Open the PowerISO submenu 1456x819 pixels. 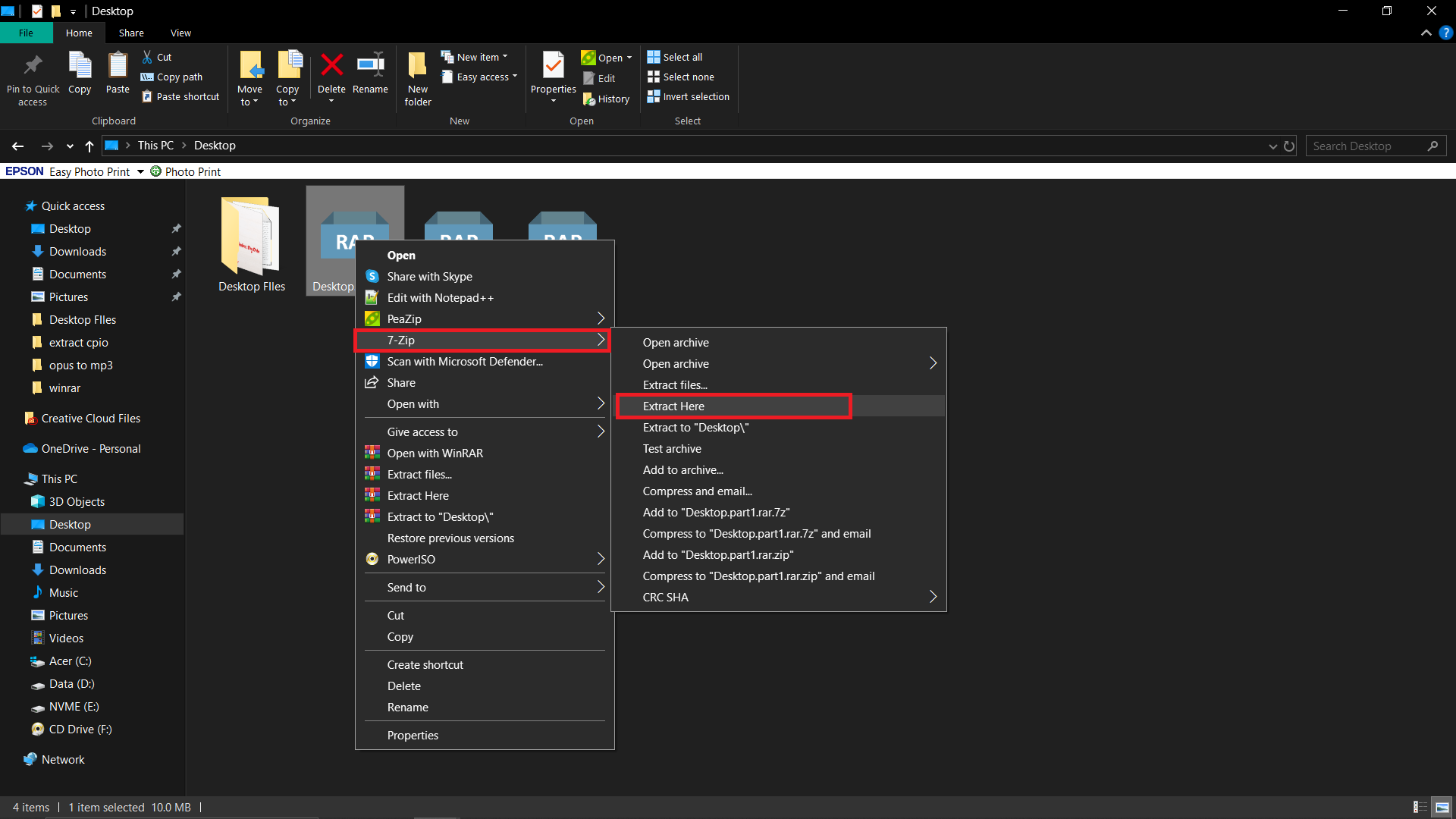(x=485, y=560)
